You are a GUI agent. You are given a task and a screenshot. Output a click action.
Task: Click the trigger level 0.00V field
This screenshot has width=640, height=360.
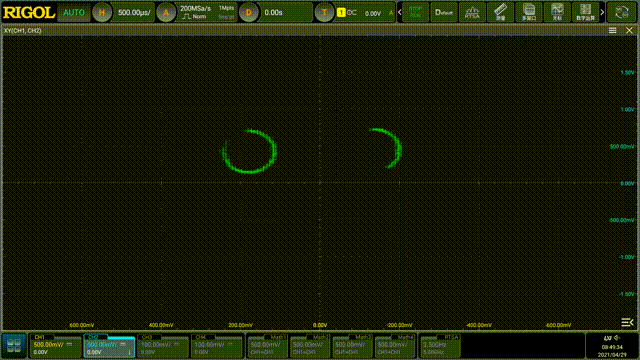point(373,13)
